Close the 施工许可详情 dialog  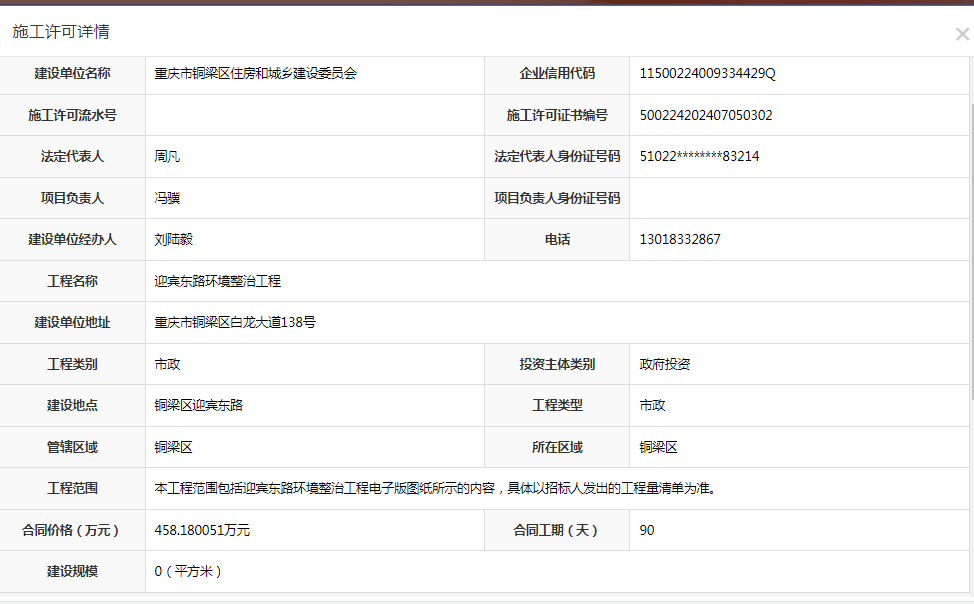961,34
